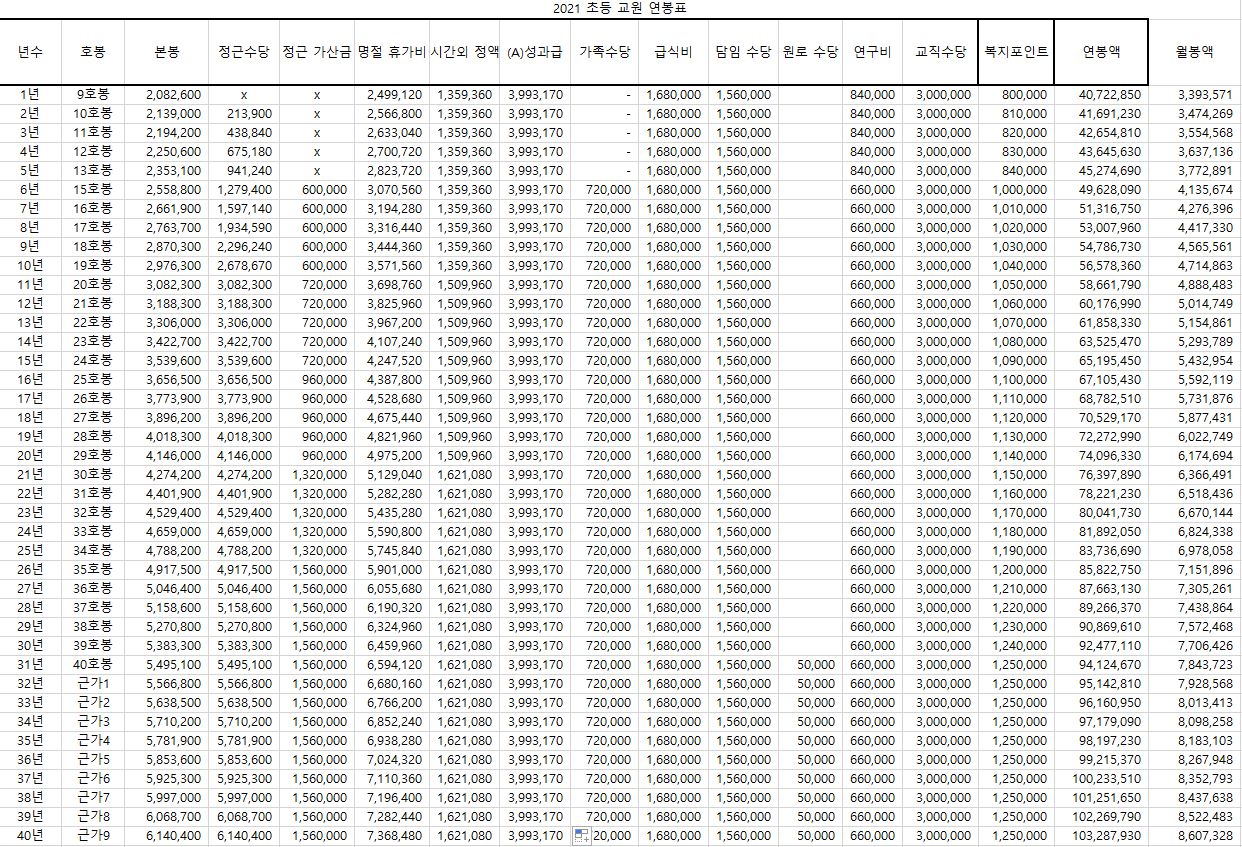
Task: Click the 1년 row label
Action: tap(30, 94)
